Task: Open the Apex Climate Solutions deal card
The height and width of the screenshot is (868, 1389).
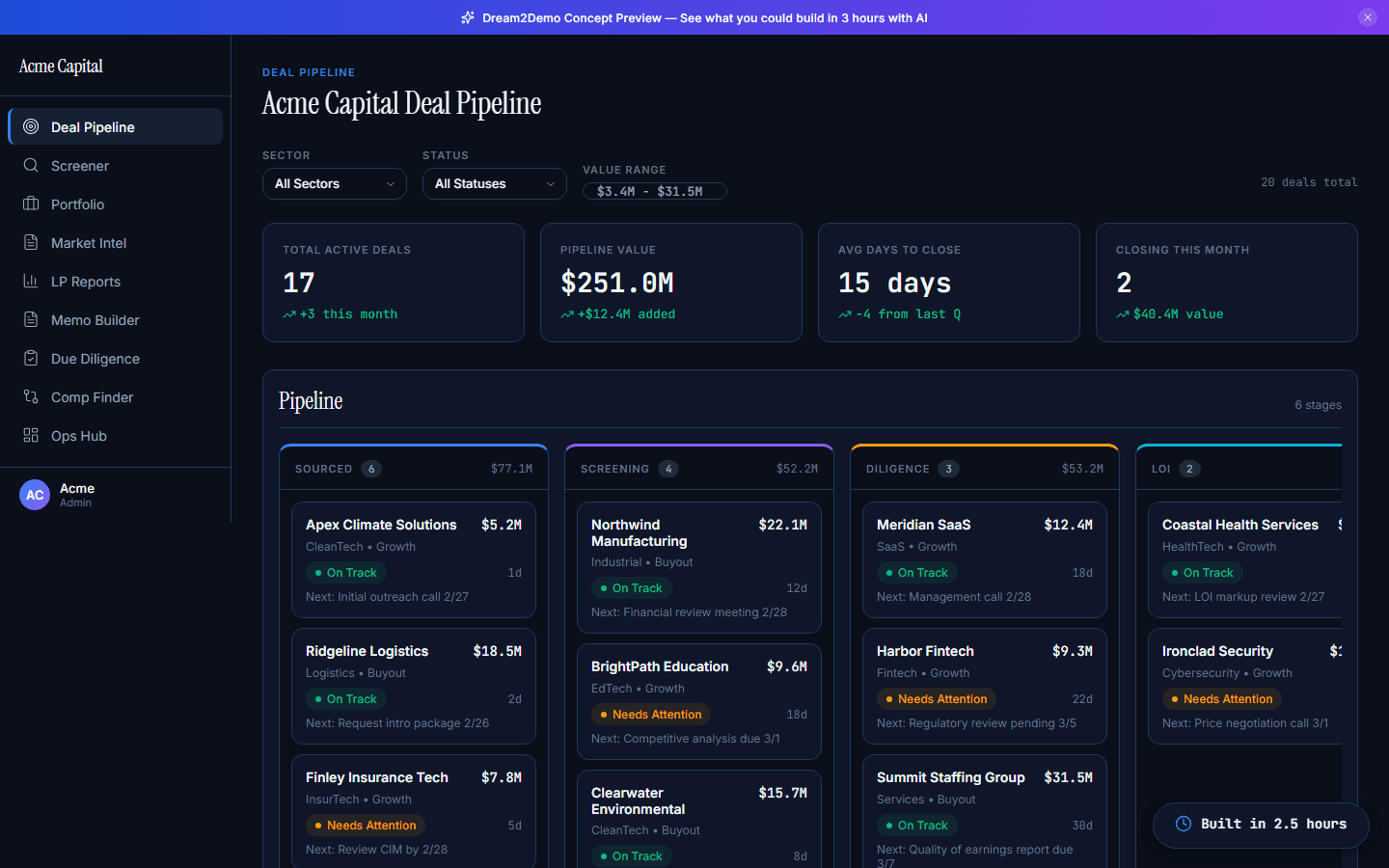Action: (413, 559)
